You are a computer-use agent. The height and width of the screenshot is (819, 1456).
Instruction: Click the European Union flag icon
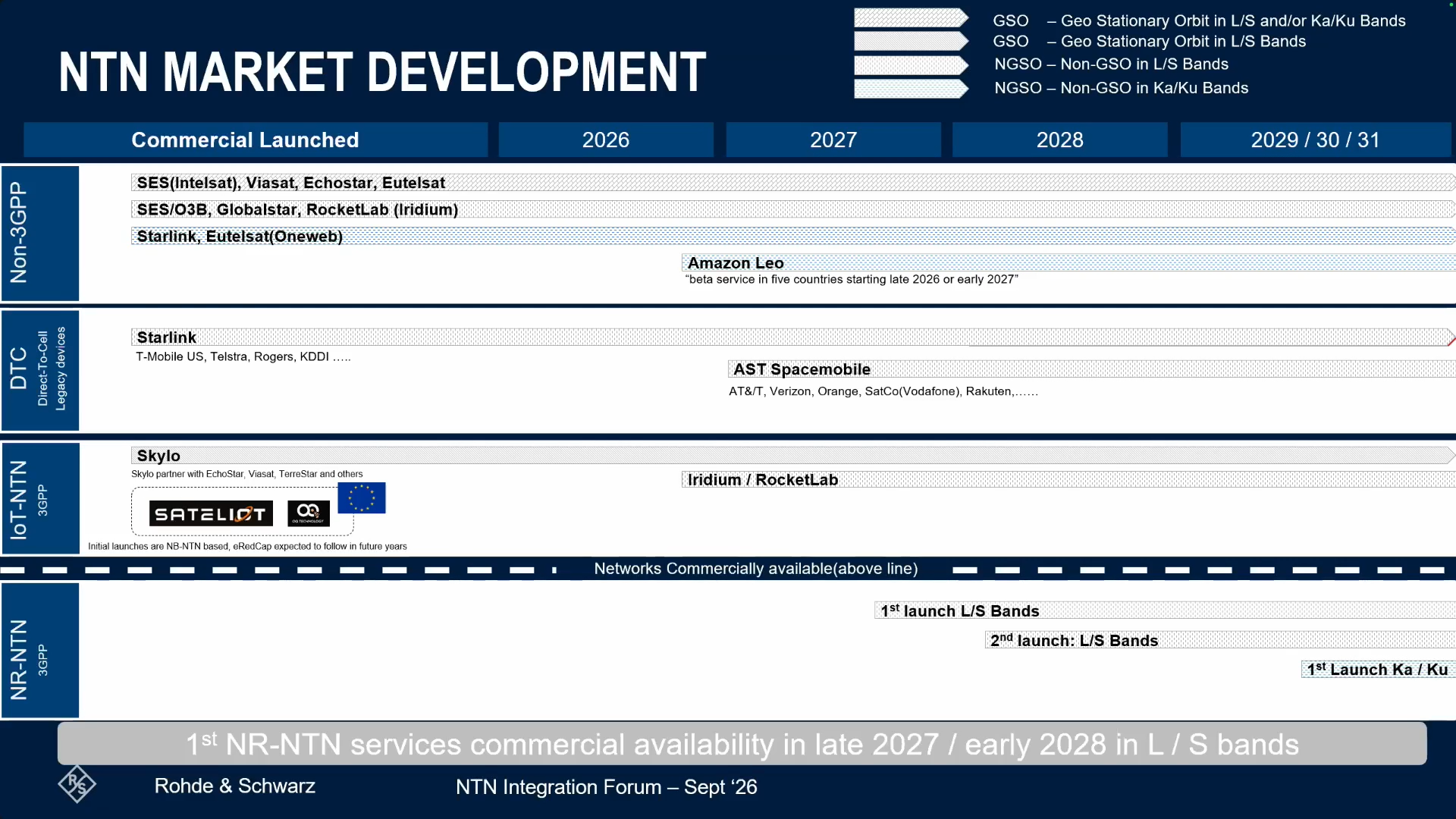[x=362, y=498]
